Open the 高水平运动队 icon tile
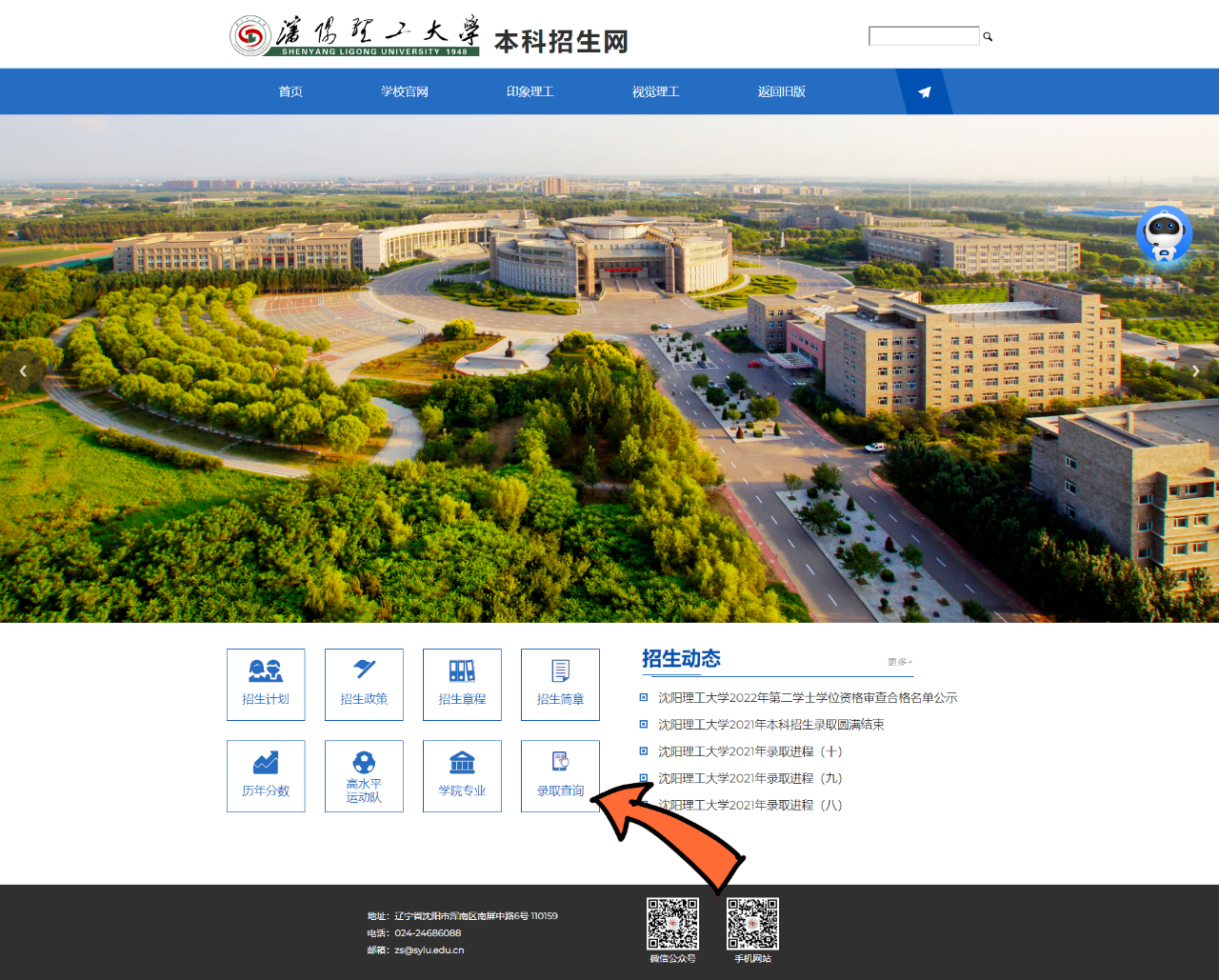Screen dimensions: 1219x980 pyautogui.click(x=364, y=775)
